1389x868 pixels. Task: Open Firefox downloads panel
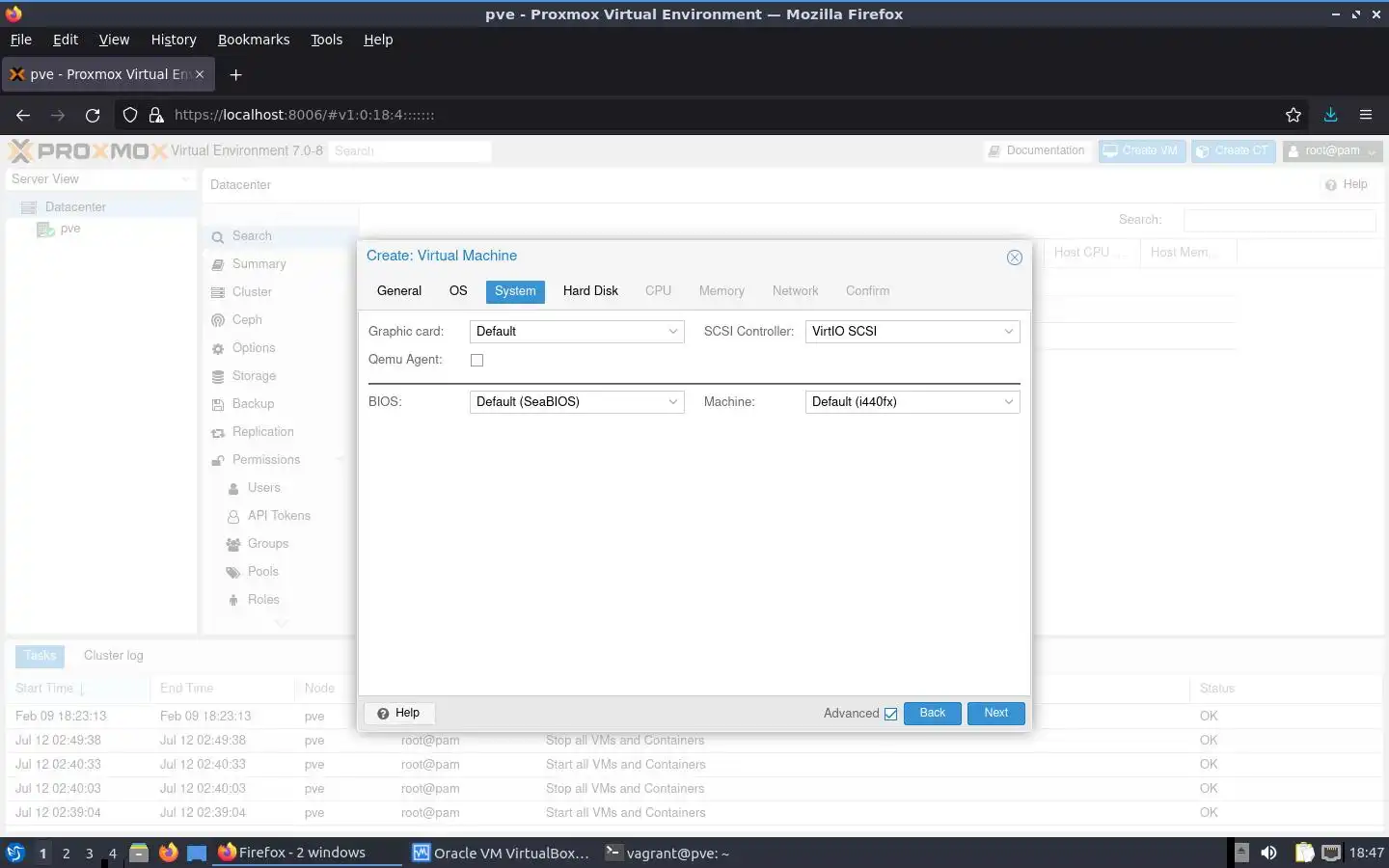pos(1330,115)
